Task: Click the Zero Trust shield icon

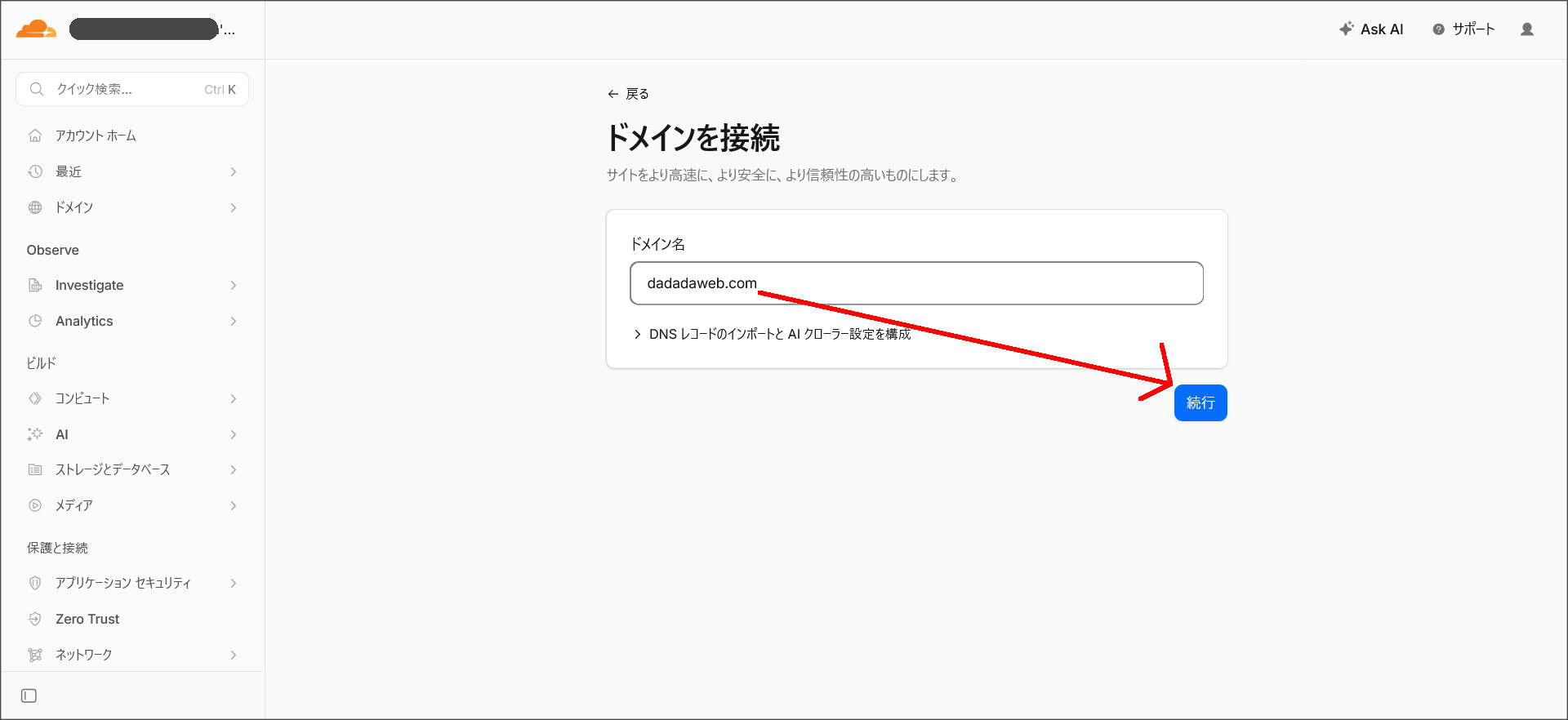Action: [35, 619]
